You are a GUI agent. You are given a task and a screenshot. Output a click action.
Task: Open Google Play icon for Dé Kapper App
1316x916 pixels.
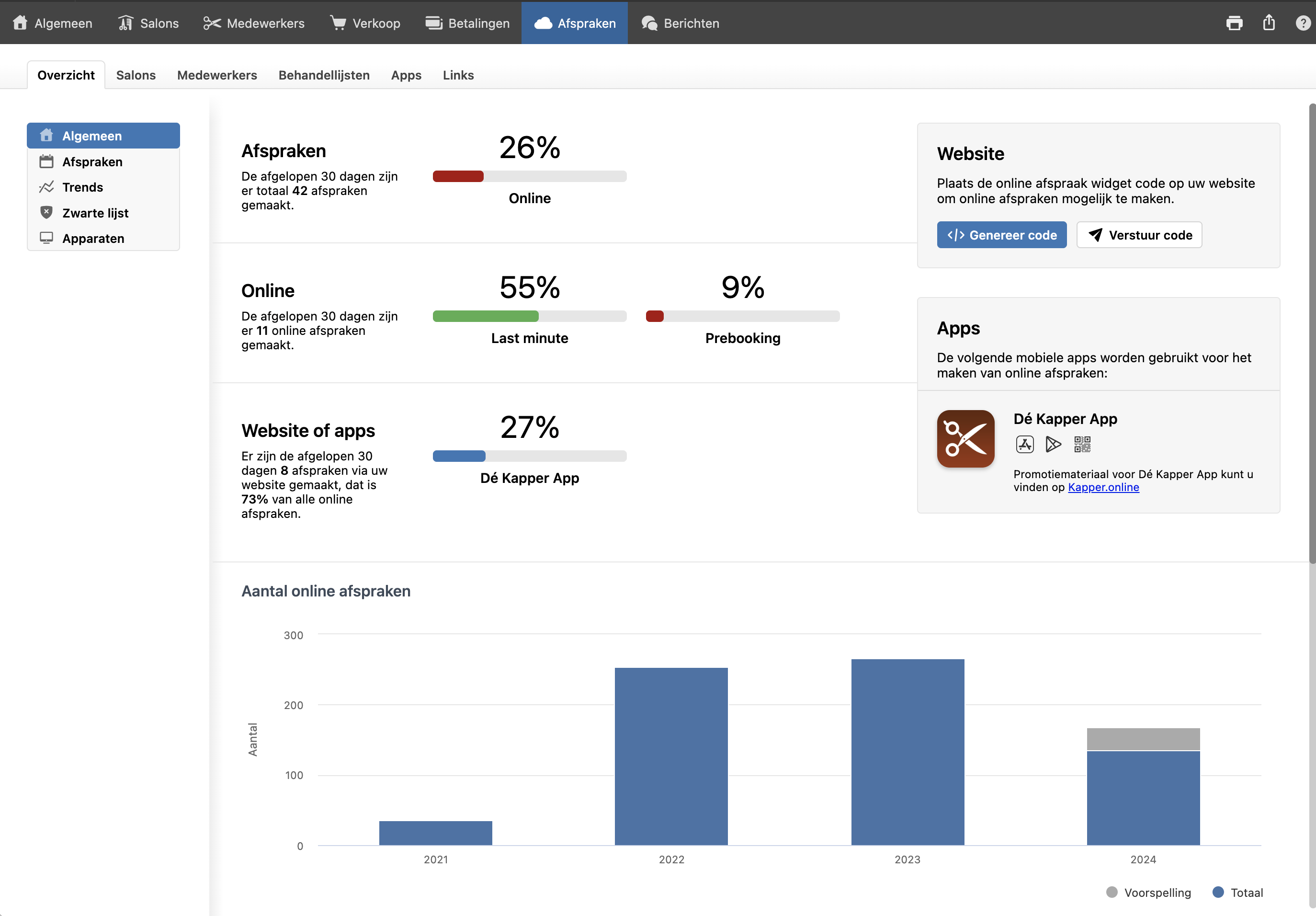pos(1053,444)
